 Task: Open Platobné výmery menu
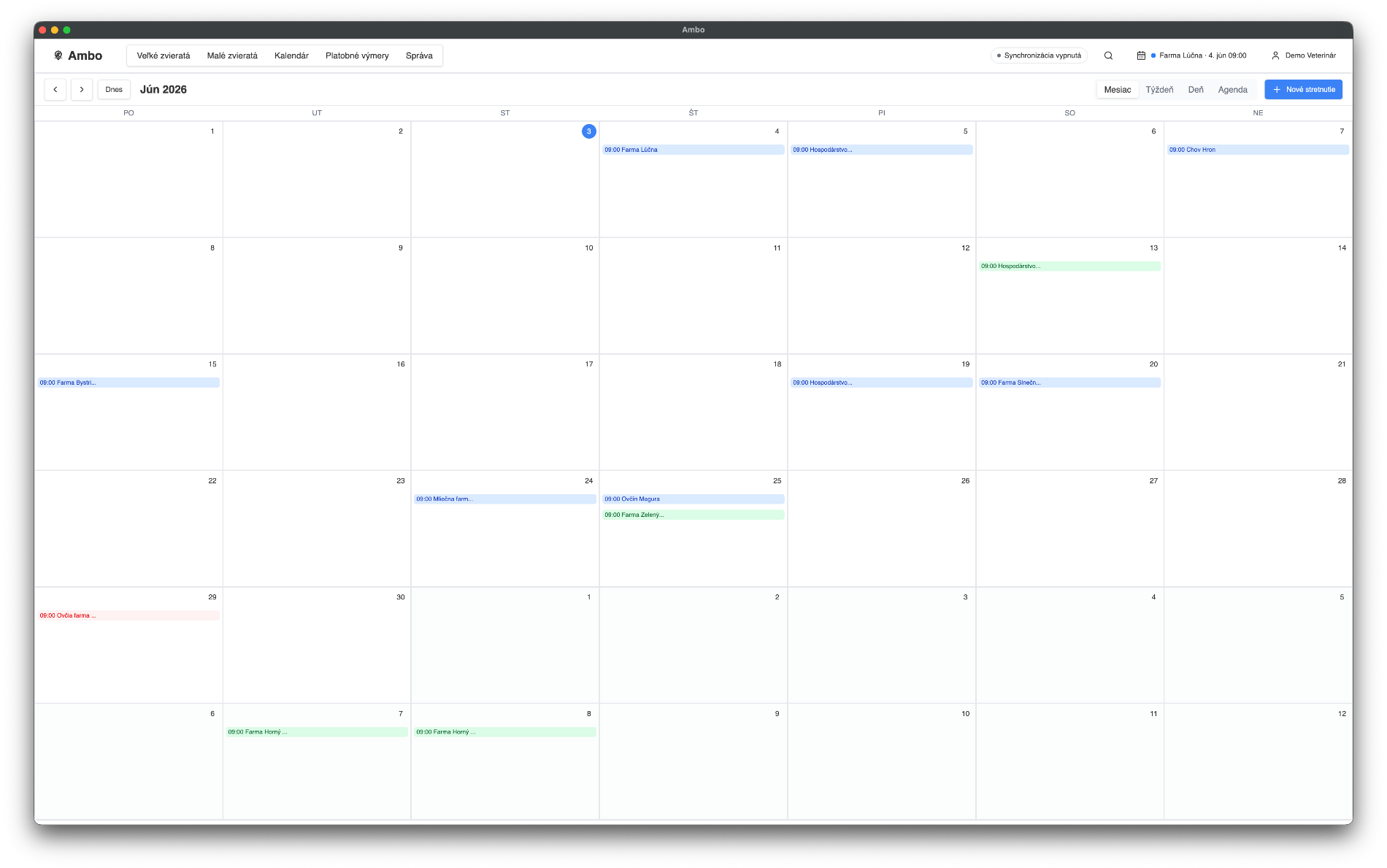[x=357, y=55]
